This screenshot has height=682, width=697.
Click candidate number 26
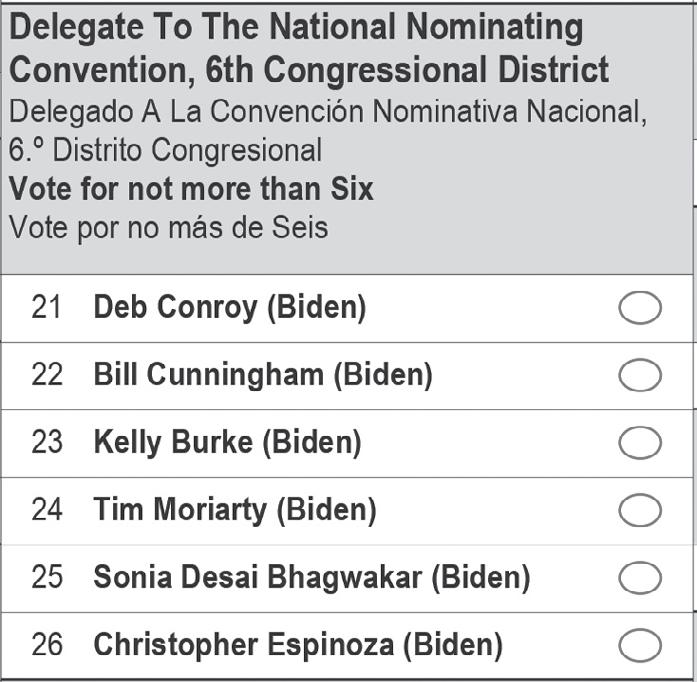[x=46, y=645]
